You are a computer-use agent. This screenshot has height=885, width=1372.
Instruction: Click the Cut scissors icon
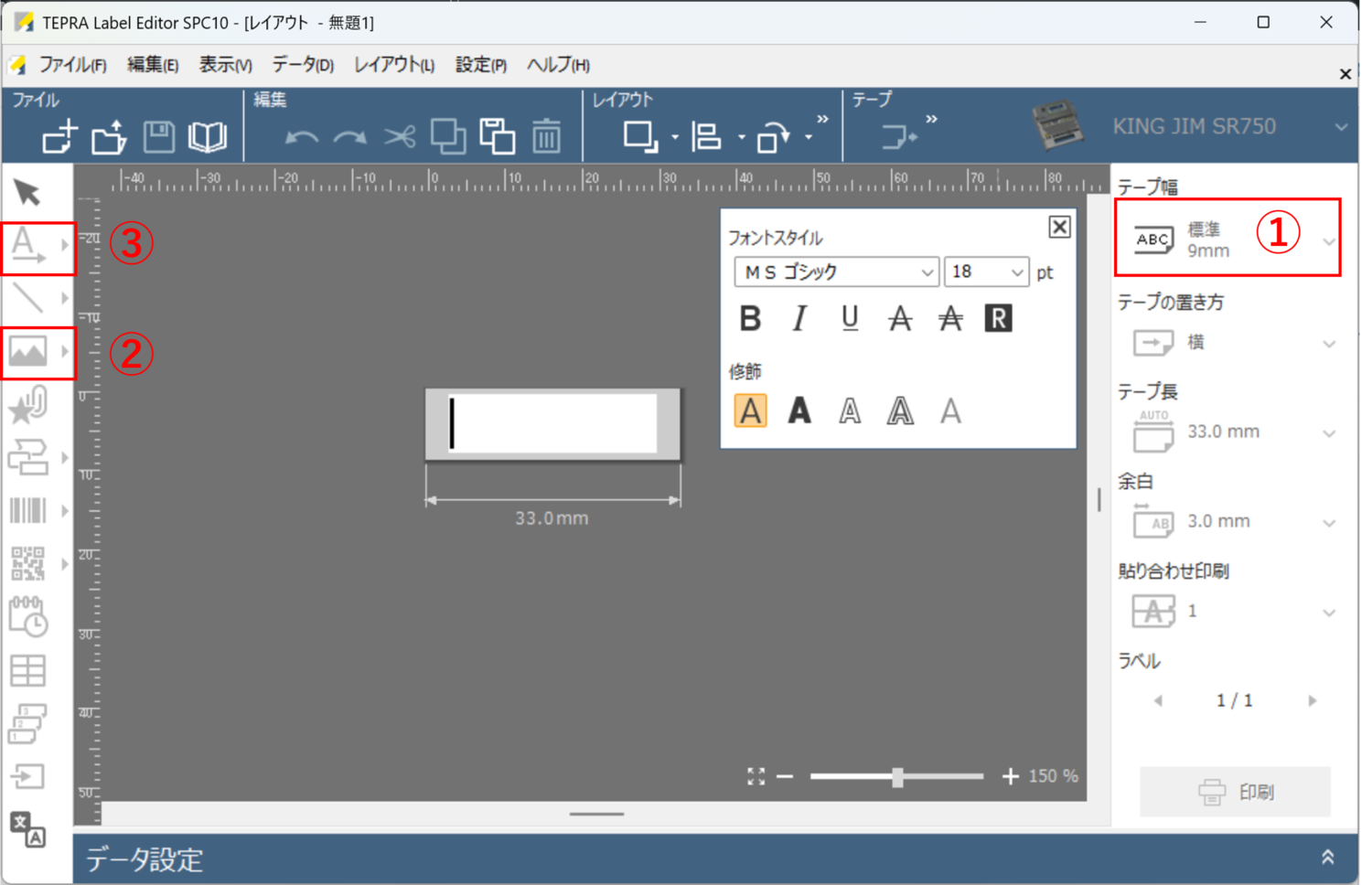coord(400,137)
